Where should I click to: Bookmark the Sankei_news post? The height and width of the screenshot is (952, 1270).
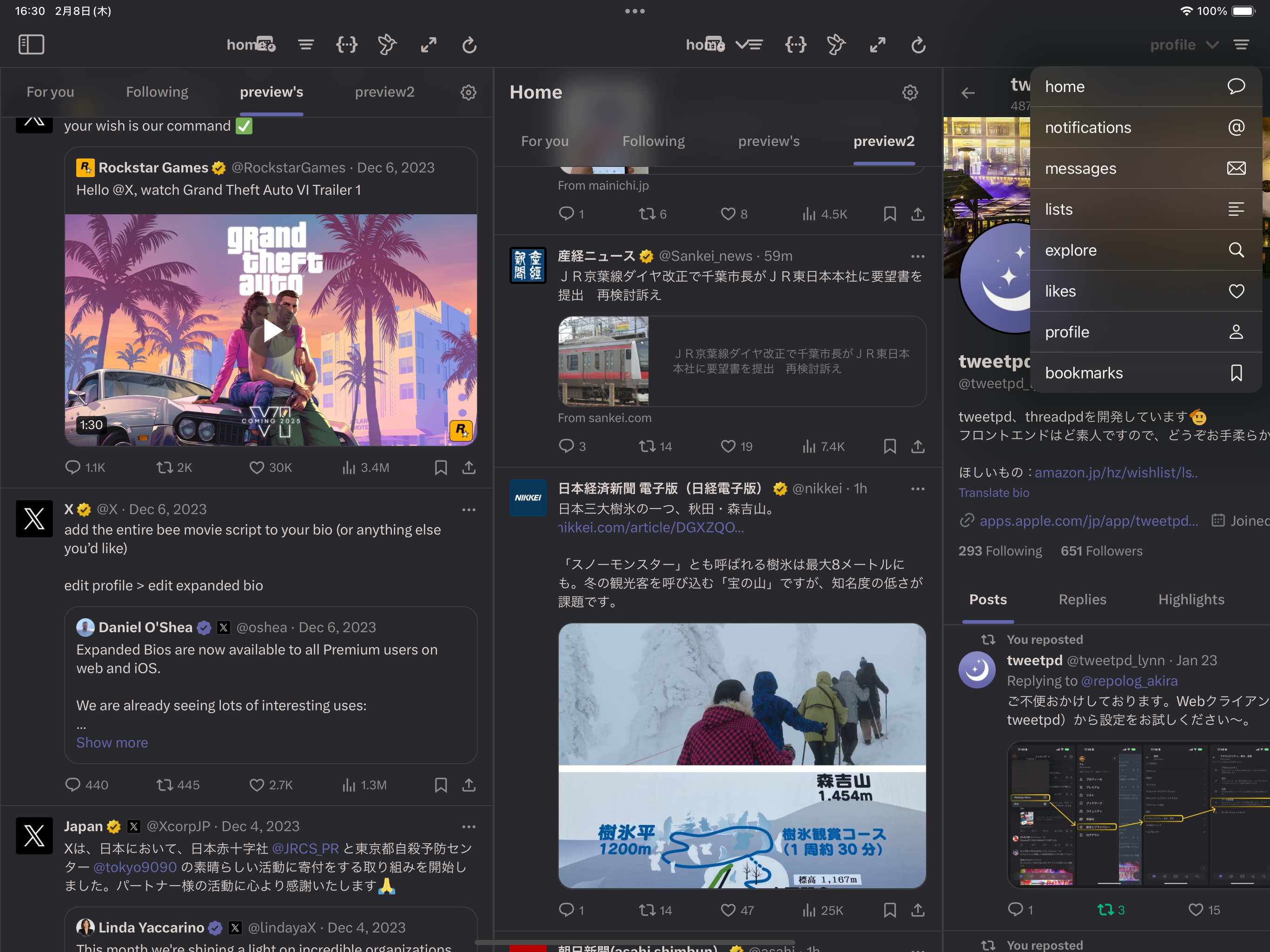(889, 446)
